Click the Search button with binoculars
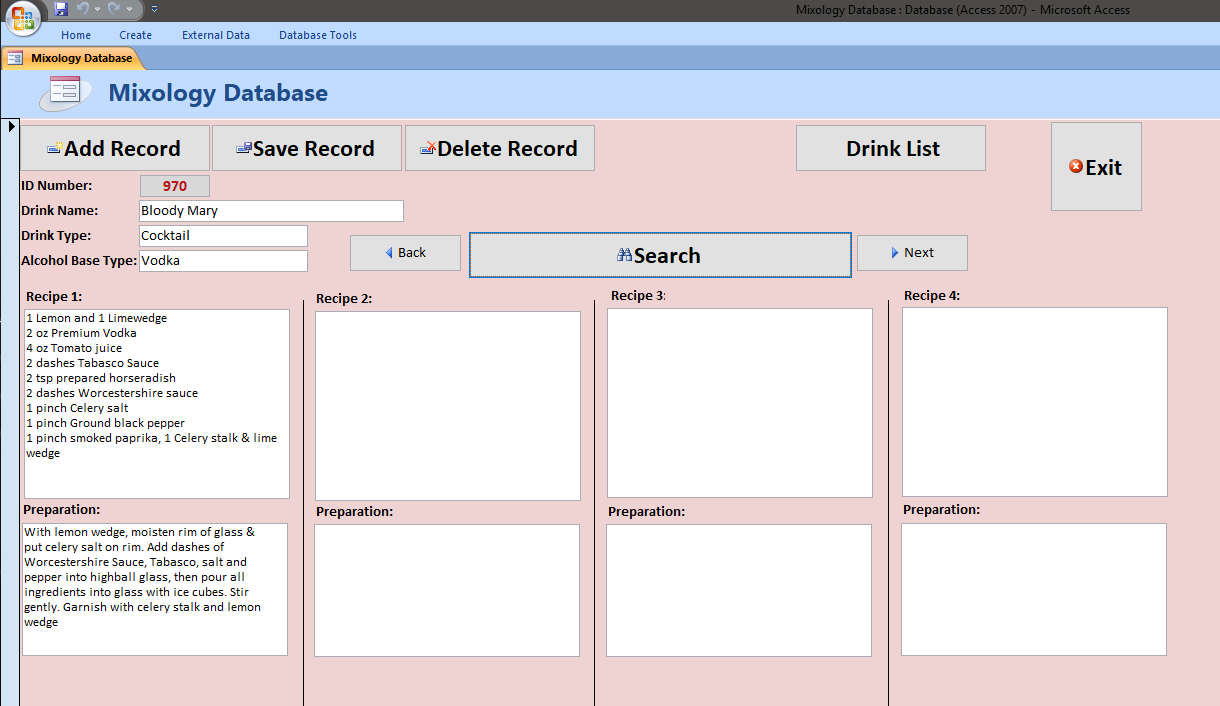This screenshot has height=706, width=1220. click(x=660, y=255)
